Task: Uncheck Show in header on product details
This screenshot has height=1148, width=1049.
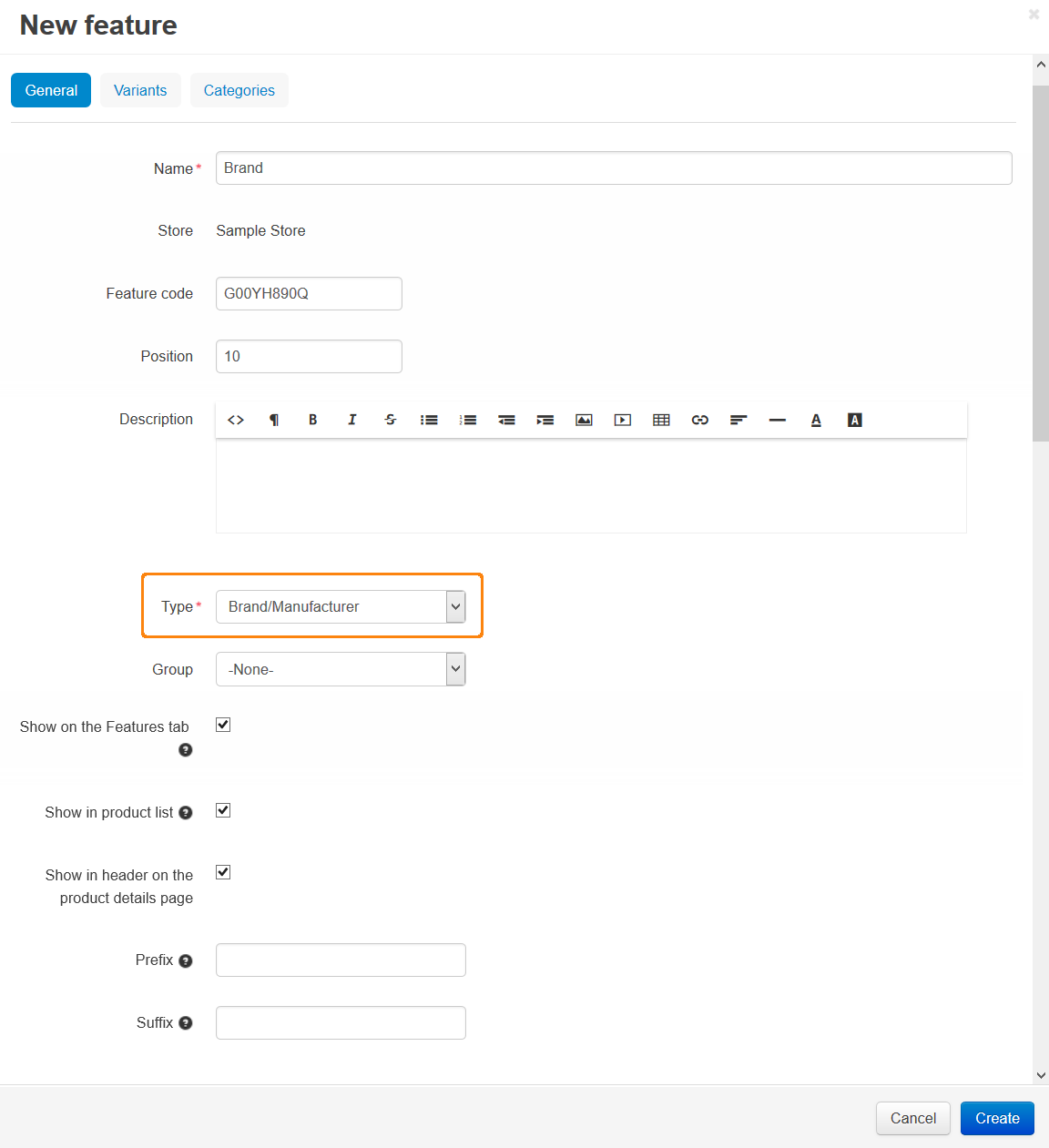Action: (223, 872)
